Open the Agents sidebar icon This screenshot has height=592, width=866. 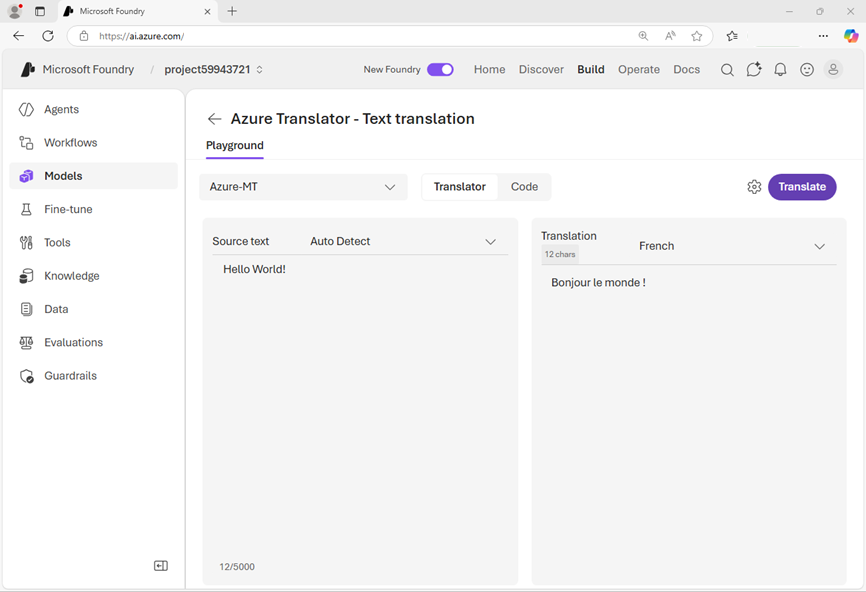pyautogui.click(x=26, y=109)
